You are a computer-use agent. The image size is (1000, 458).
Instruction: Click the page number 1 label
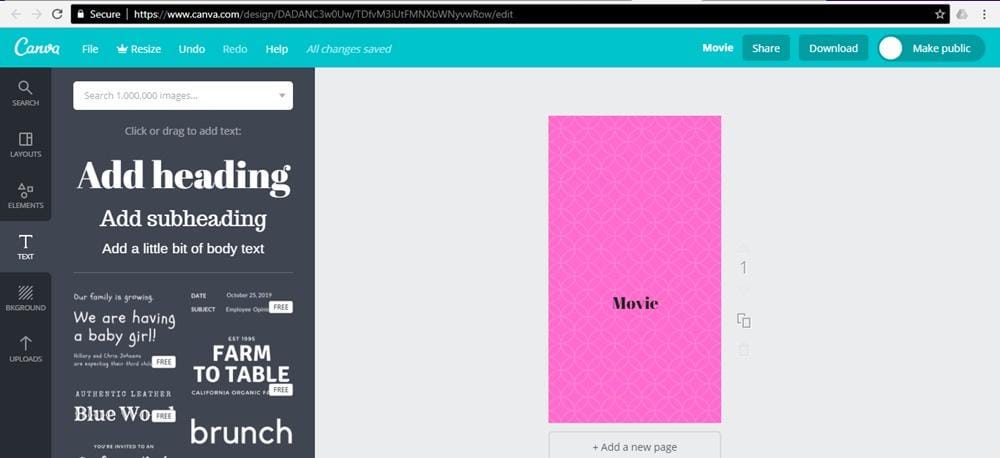(744, 268)
